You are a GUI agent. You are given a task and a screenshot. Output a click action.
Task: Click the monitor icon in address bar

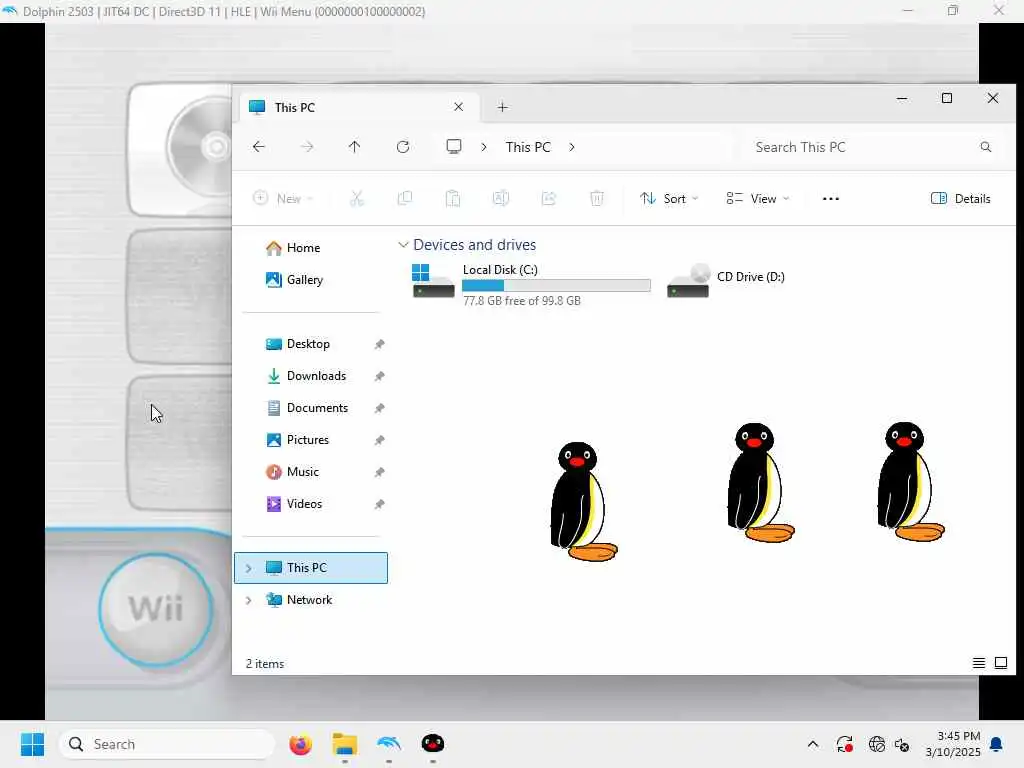pyautogui.click(x=454, y=146)
